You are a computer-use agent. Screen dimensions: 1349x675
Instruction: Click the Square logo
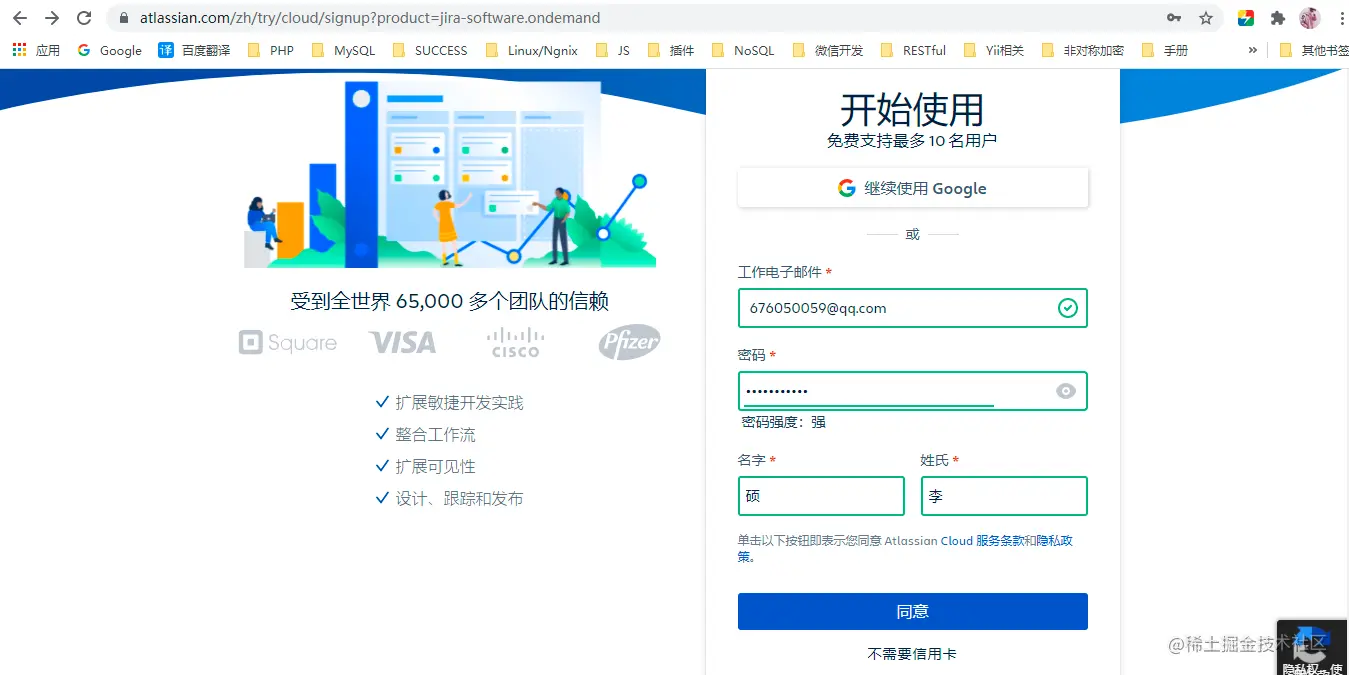tap(288, 343)
